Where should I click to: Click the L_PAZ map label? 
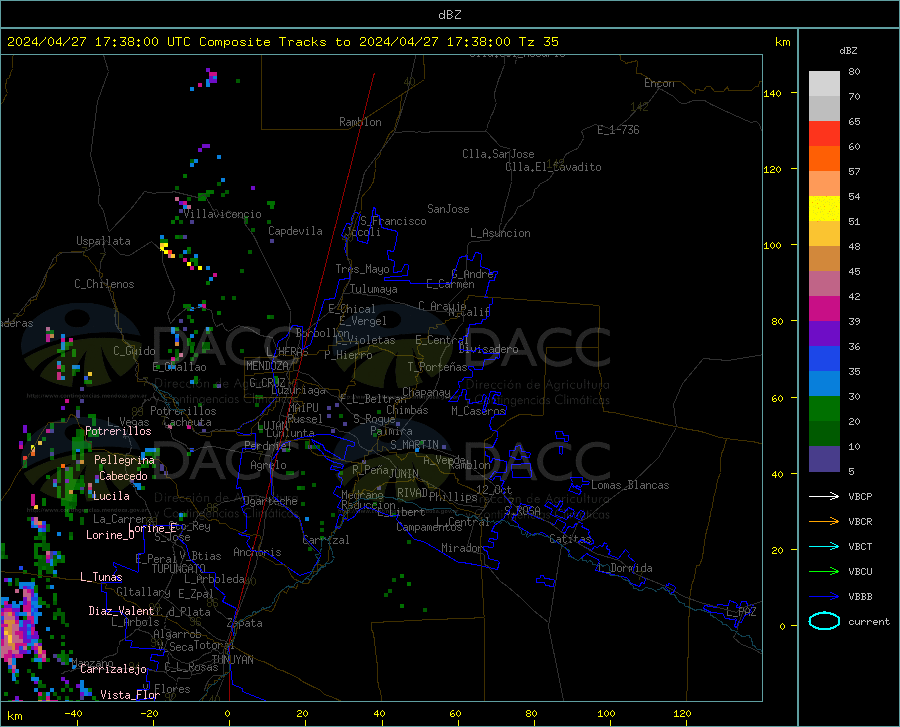[741, 612]
